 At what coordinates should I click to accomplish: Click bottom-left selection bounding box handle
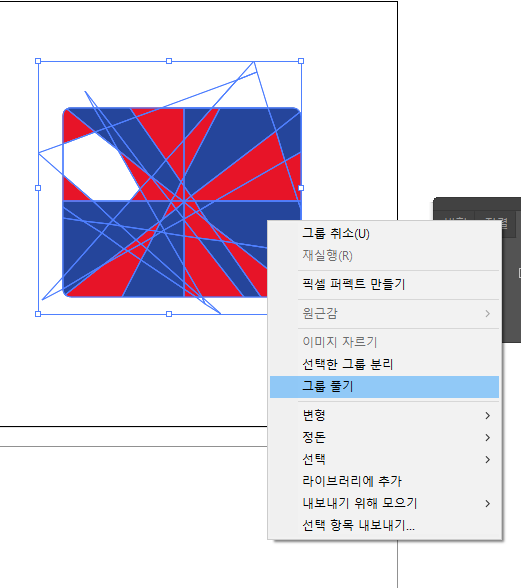tap(38, 314)
